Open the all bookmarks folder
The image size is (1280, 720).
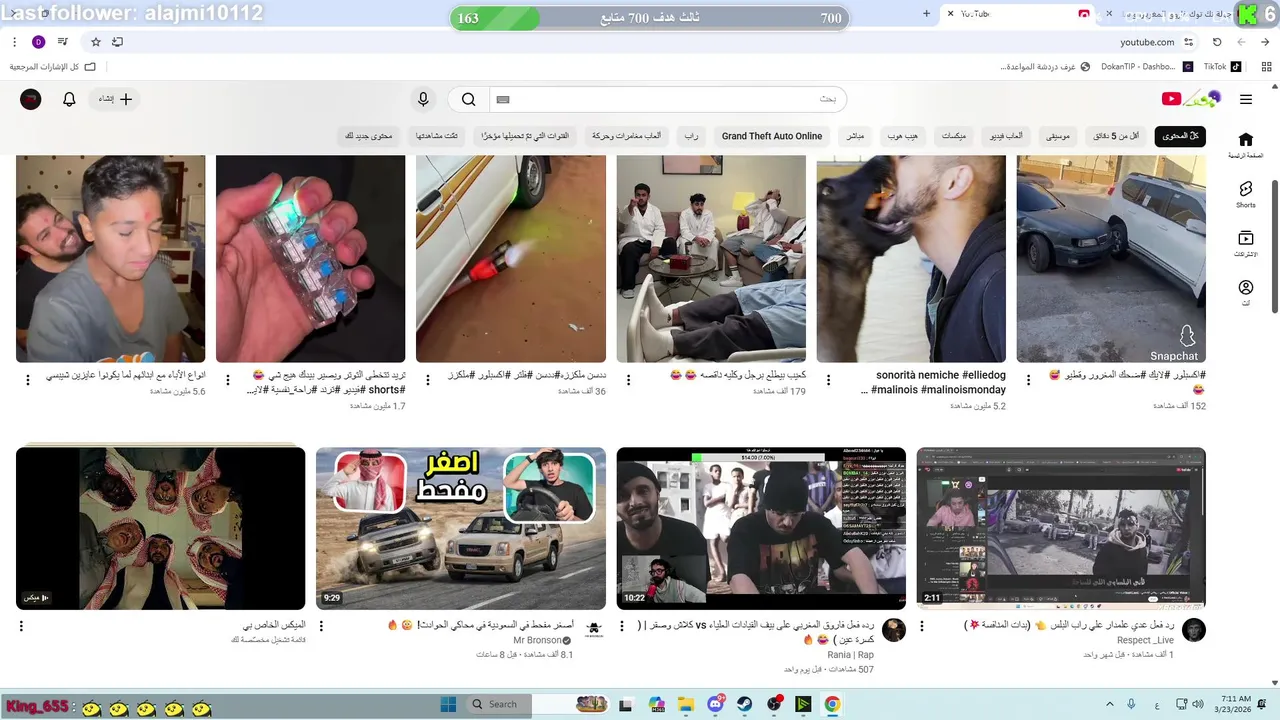(x=53, y=67)
